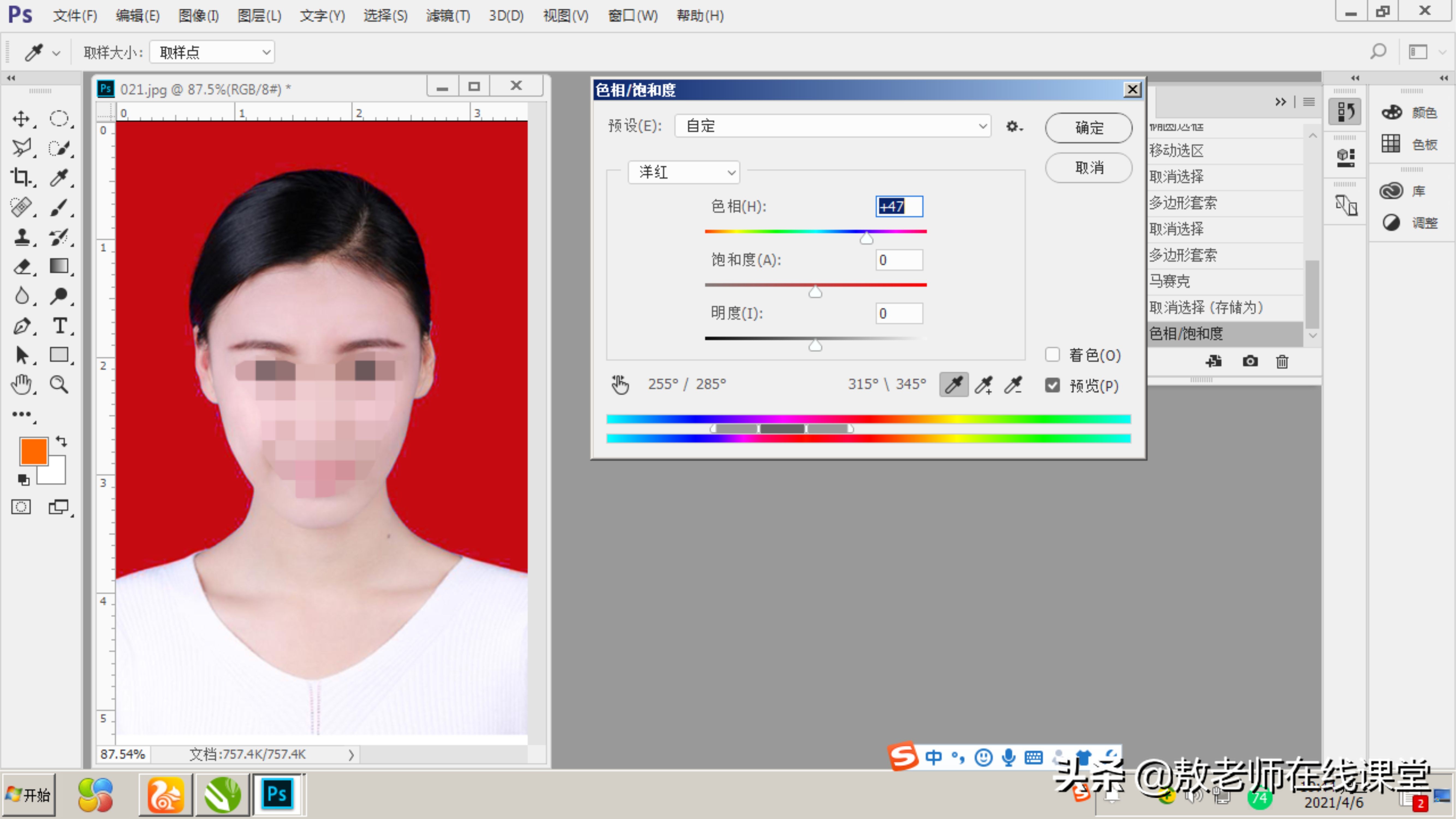Select the Horizontal Type tool
The height and width of the screenshot is (819, 1456).
point(59,326)
